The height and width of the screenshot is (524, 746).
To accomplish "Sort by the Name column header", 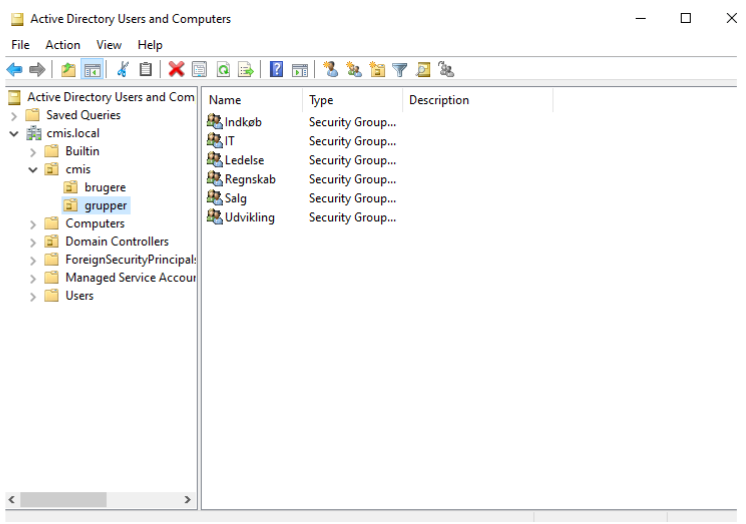I will (x=253, y=100).
